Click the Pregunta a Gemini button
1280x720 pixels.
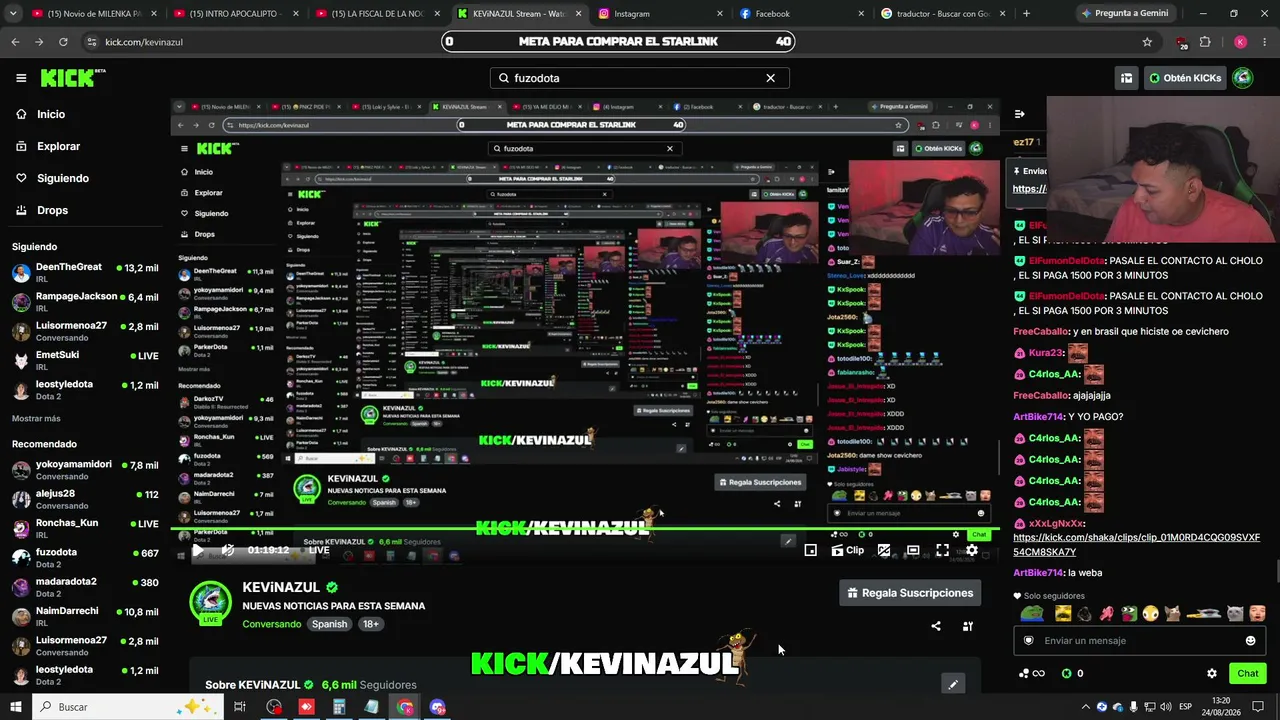click(1125, 14)
